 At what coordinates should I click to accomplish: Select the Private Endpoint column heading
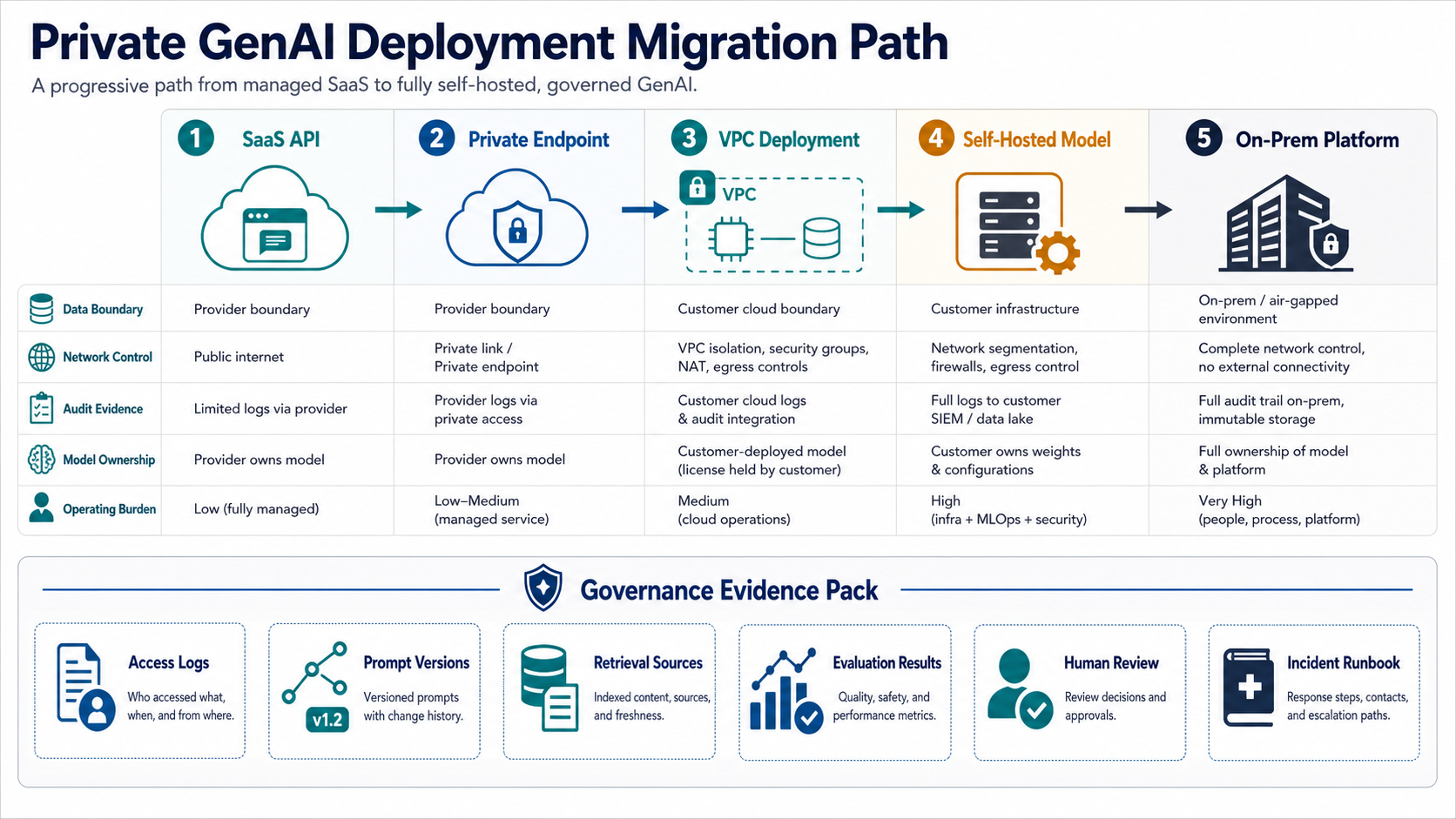coord(538,139)
